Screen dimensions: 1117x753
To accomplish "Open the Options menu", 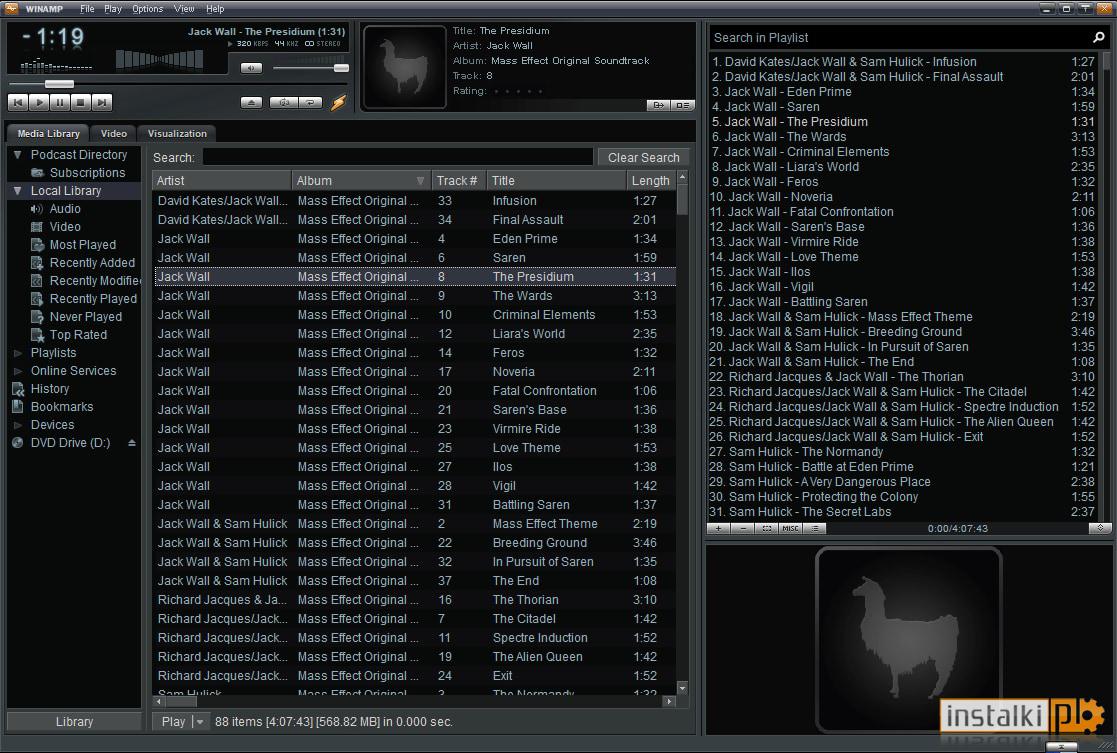I will coord(147,8).
